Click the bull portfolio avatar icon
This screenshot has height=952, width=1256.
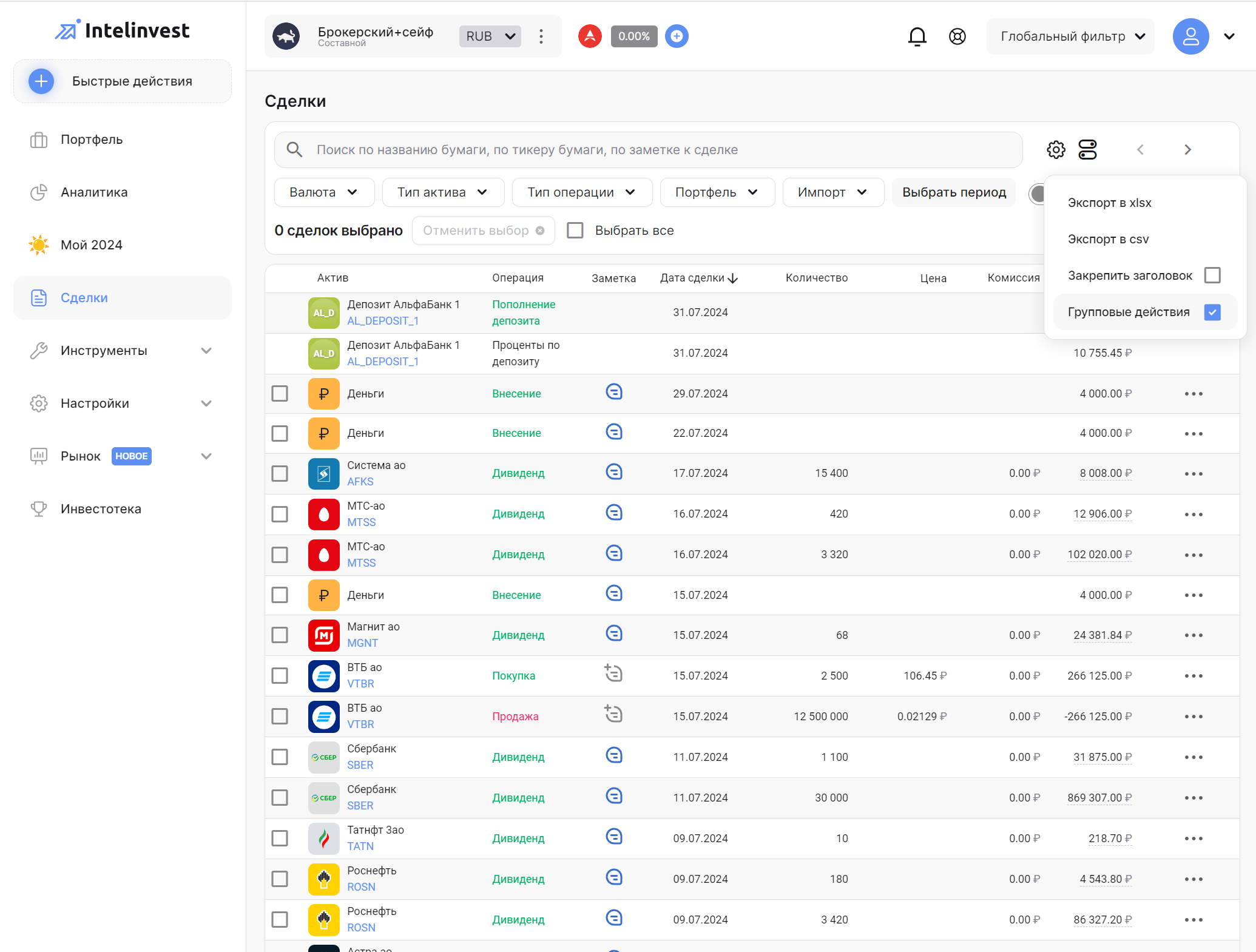(286, 36)
